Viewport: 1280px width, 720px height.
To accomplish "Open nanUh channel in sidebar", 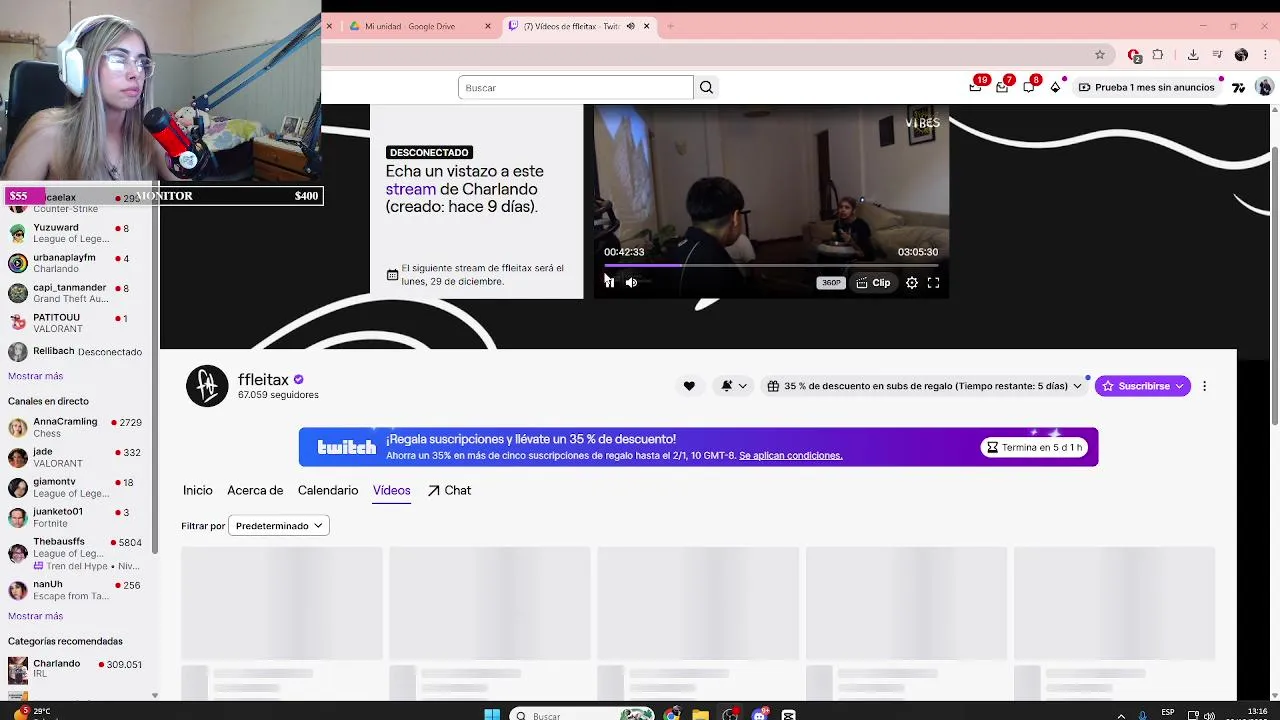I will pos(78,590).
